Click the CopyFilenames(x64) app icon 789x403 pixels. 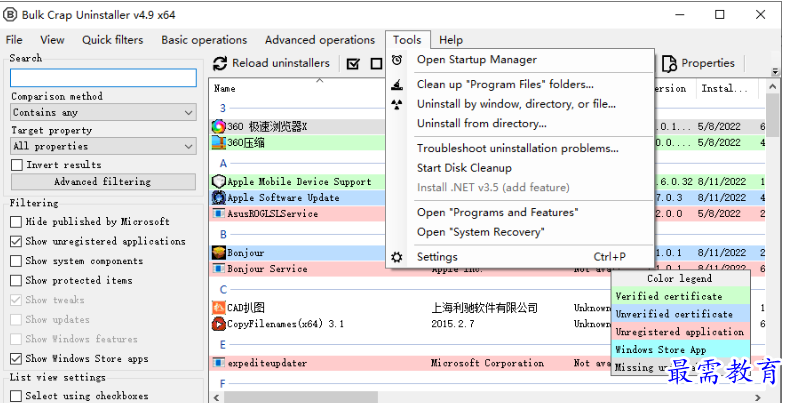pos(219,324)
